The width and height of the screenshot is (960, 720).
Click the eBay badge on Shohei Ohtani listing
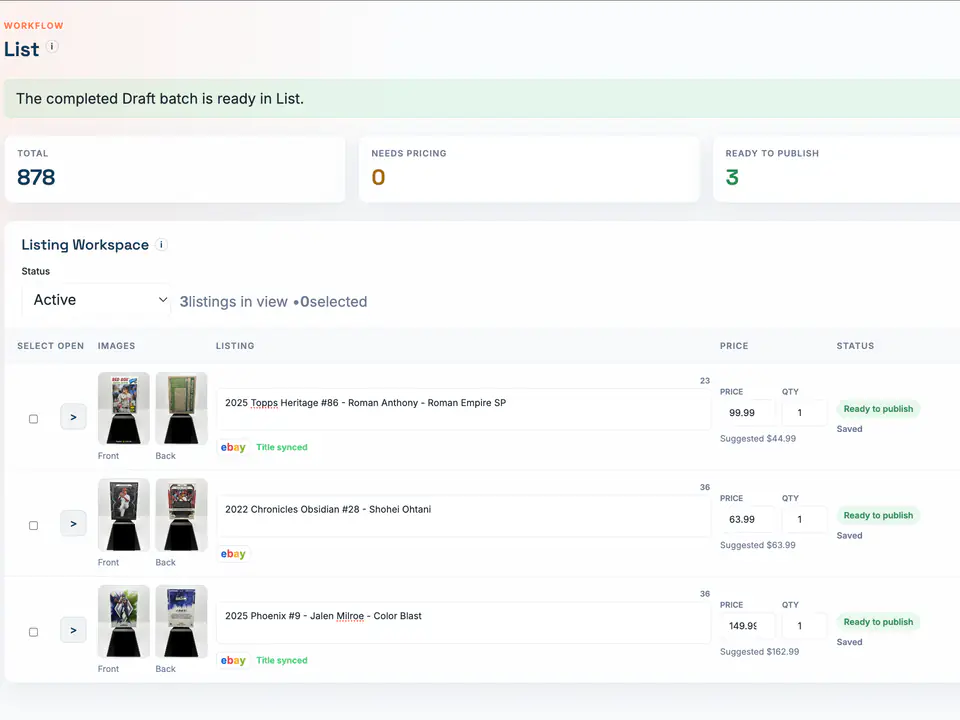coord(233,554)
